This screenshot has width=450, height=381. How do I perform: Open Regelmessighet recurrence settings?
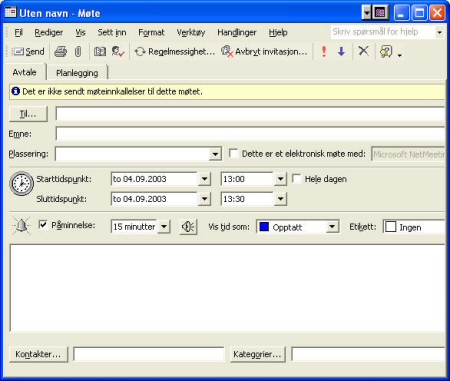174,52
